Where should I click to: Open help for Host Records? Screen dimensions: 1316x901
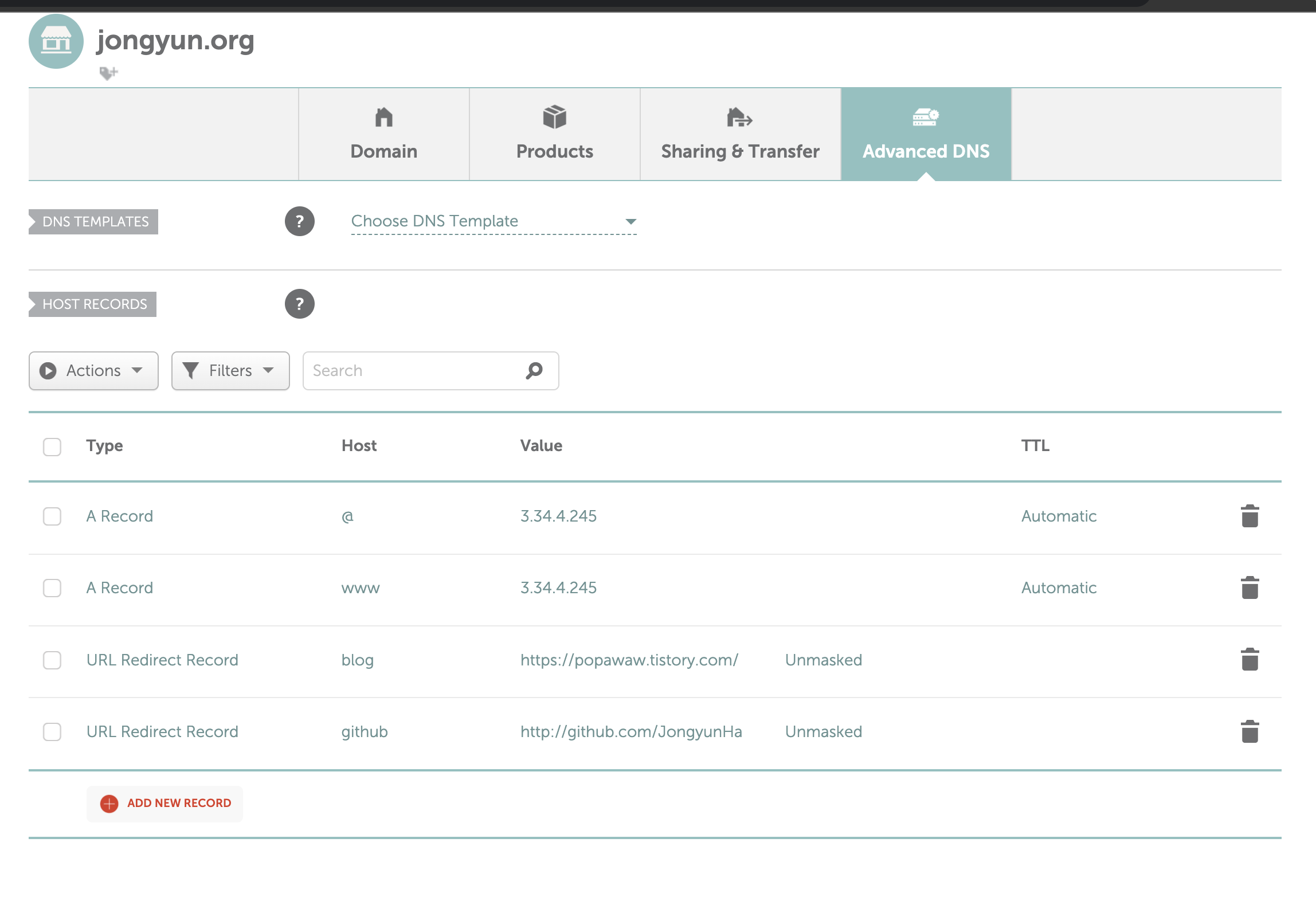tap(299, 304)
